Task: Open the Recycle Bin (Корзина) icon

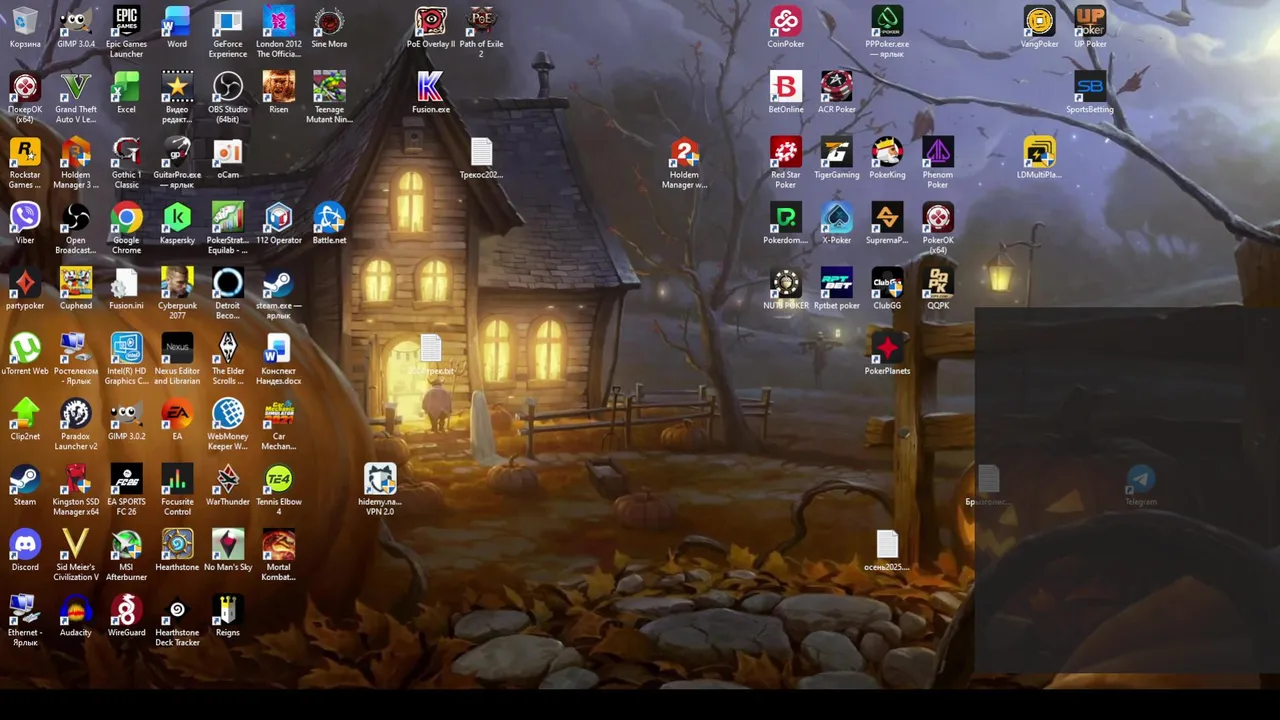Action: click(25, 27)
